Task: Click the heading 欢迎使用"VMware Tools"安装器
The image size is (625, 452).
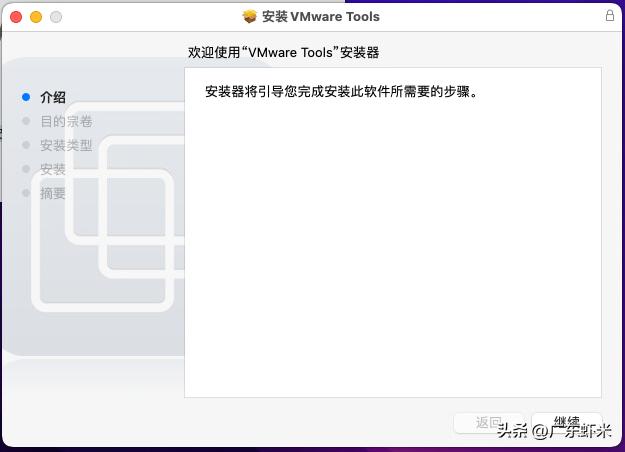Action: (283, 52)
